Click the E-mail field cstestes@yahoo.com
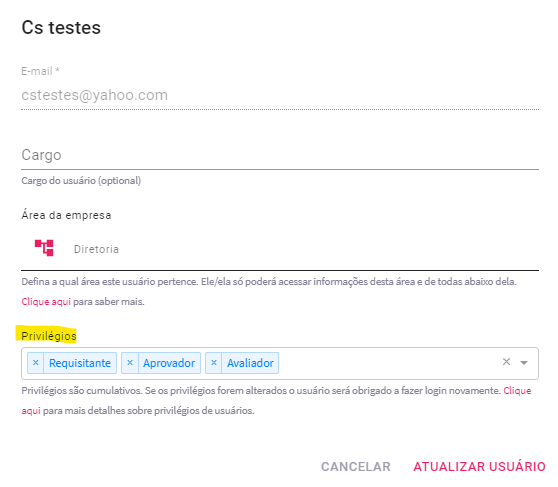Image resolution: width=558 pixels, height=487 pixels. pyautogui.click(x=280, y=95)
